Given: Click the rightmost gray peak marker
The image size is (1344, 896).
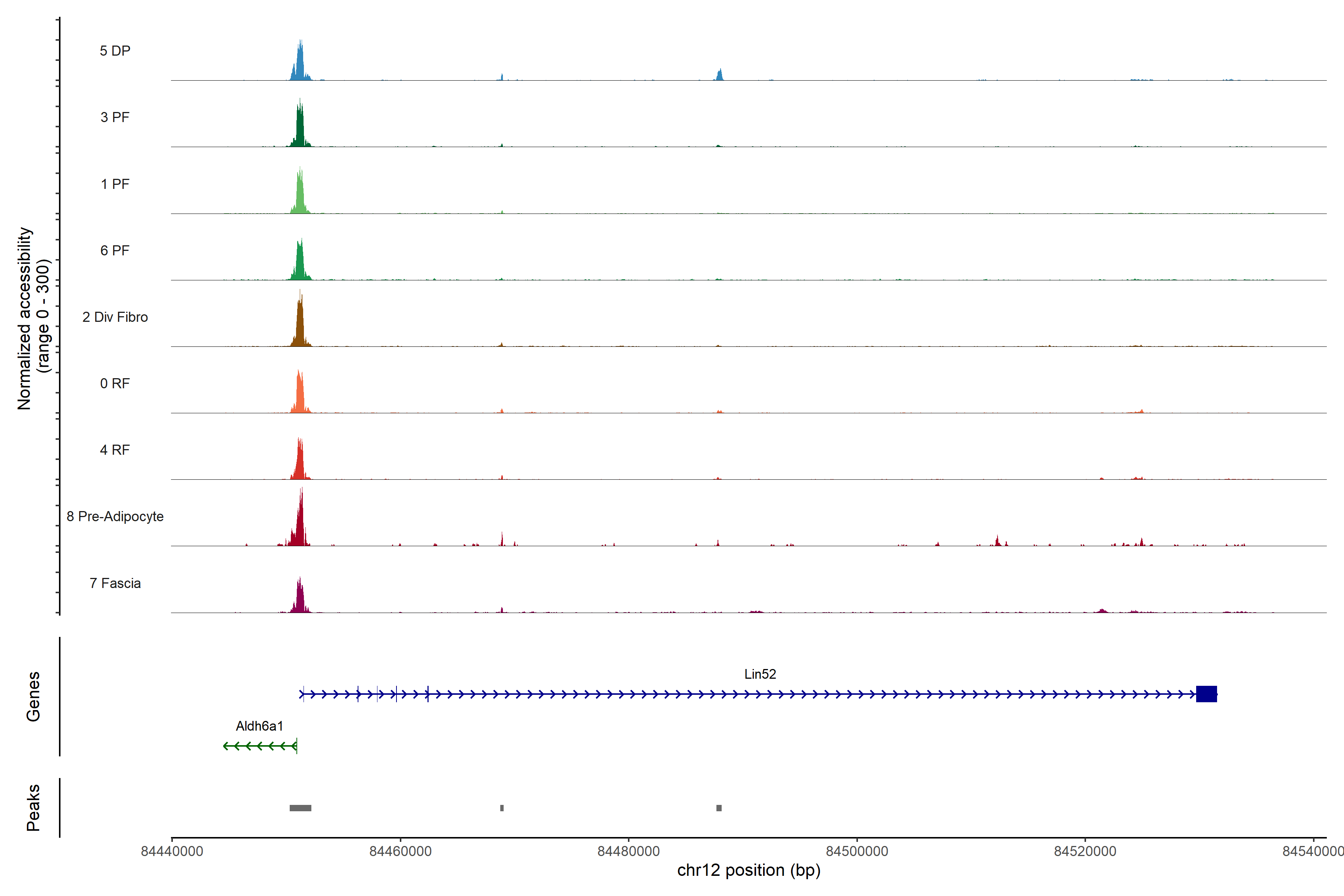Looking at the screenshot, I should click(719, 808).
